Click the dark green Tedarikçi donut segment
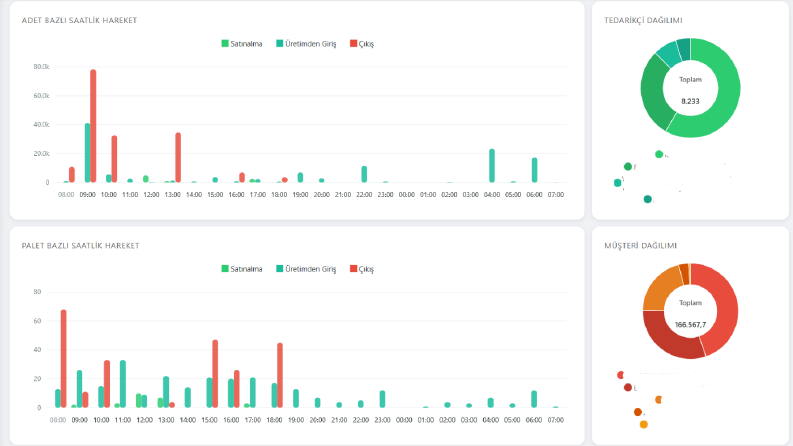Viewport: 793px width, 446px height. click(652, 96)
